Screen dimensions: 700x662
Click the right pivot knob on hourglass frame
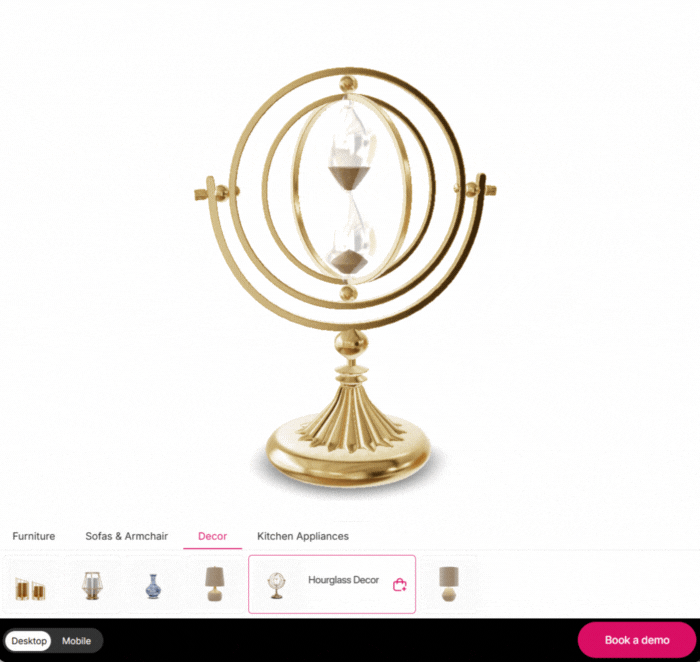472,189
